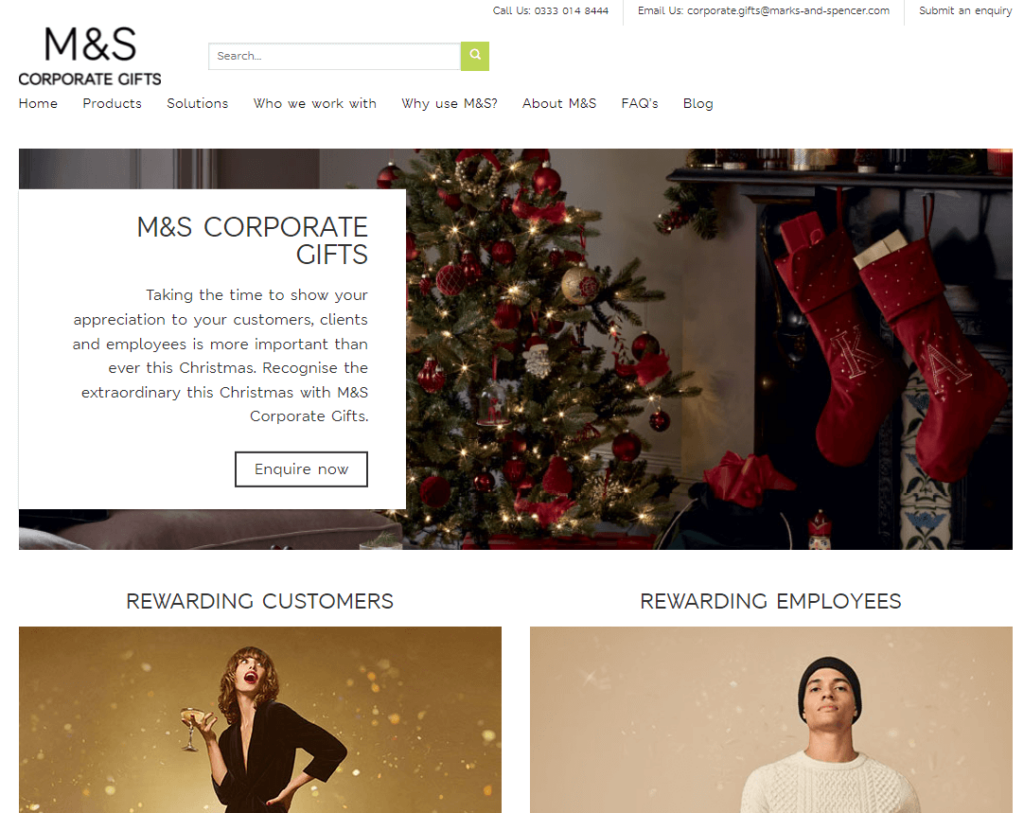Open the Blog page
This screenshot has height=813, width=1024.
698,103
